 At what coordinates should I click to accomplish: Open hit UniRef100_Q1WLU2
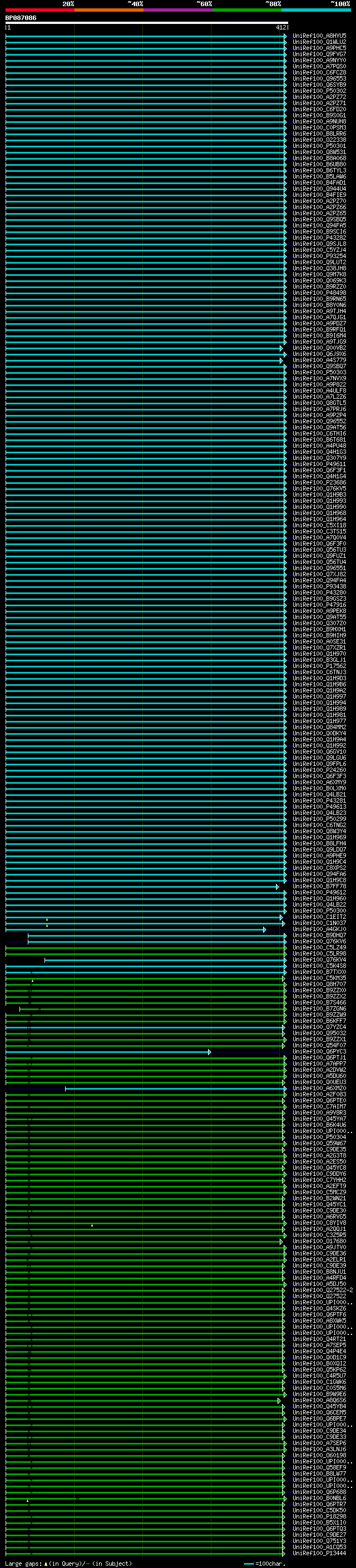click(319, 42)
